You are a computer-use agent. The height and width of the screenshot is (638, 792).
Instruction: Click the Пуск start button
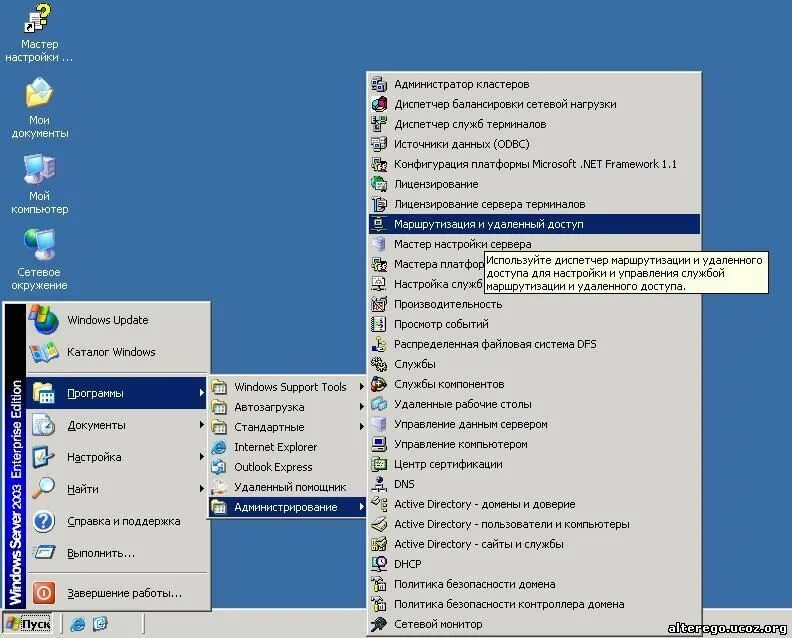pos(28,624)
